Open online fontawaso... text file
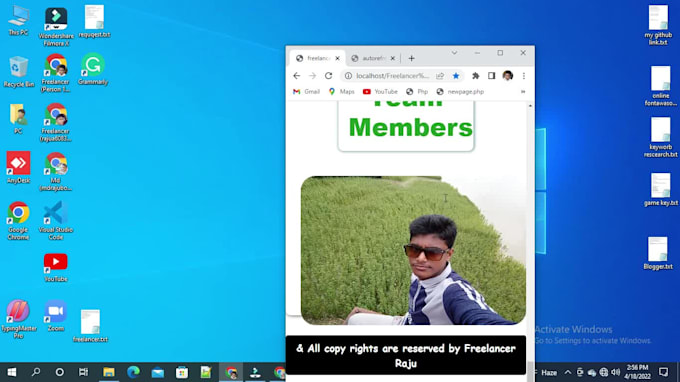The height and width of the screenshot is (382, 680). pyautogui.click(x=660, y=86)
